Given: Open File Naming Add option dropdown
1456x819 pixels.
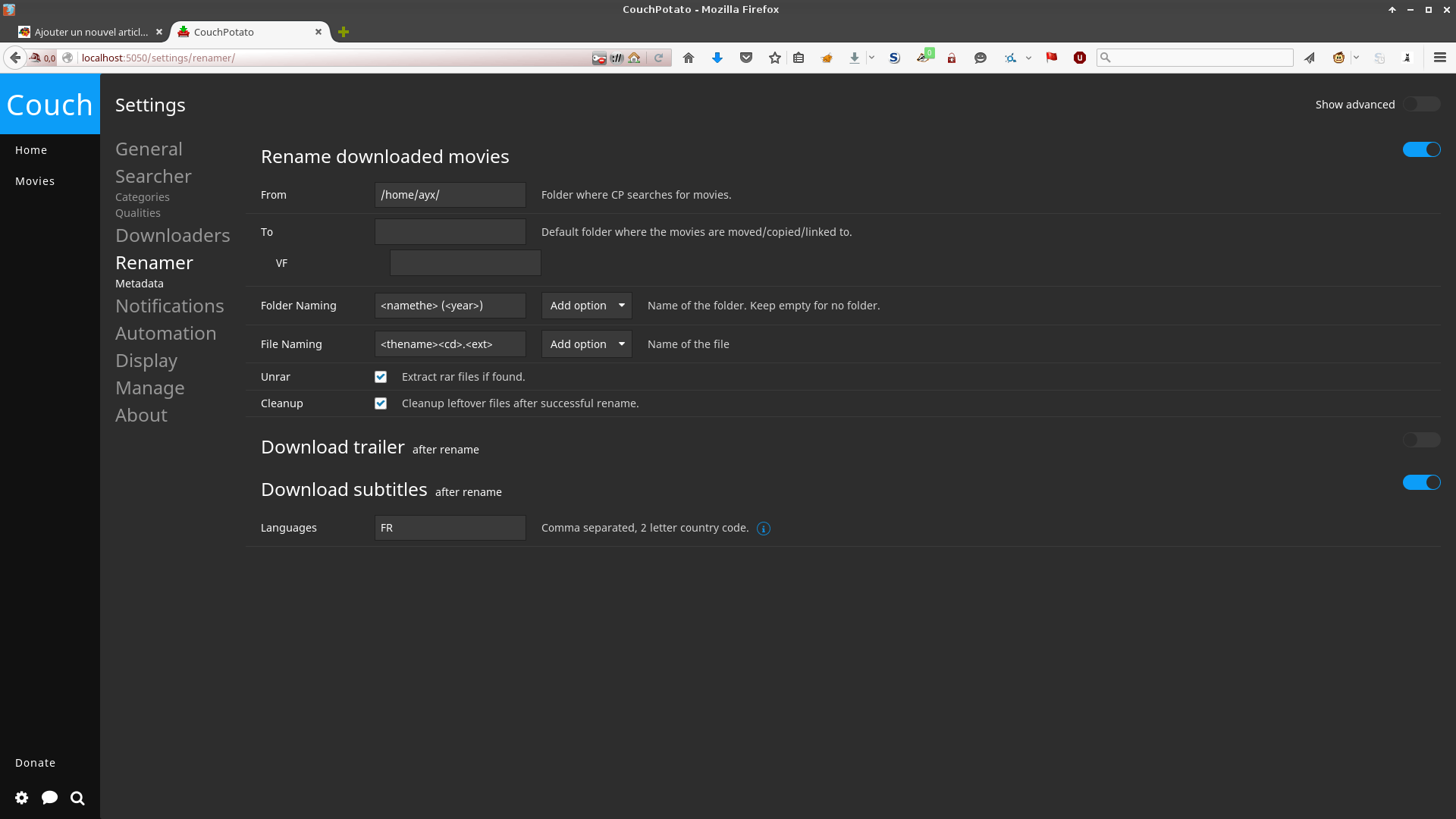Looking at the screenshot, I should [587, 344].
